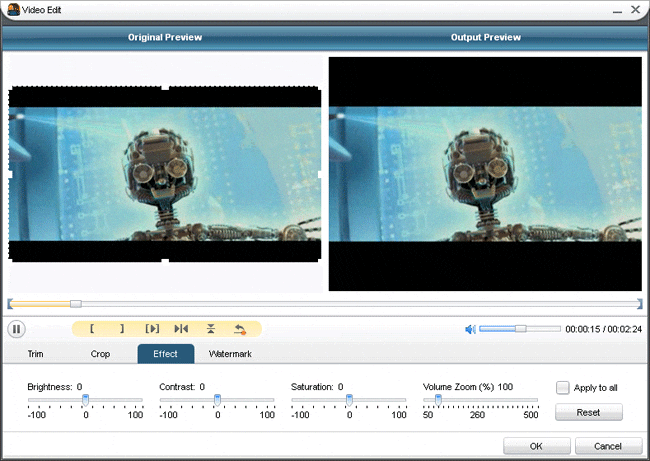This screenshot has height=461, width=650.
Task: Click the left-middle crop handle
Action: [10, 175]
